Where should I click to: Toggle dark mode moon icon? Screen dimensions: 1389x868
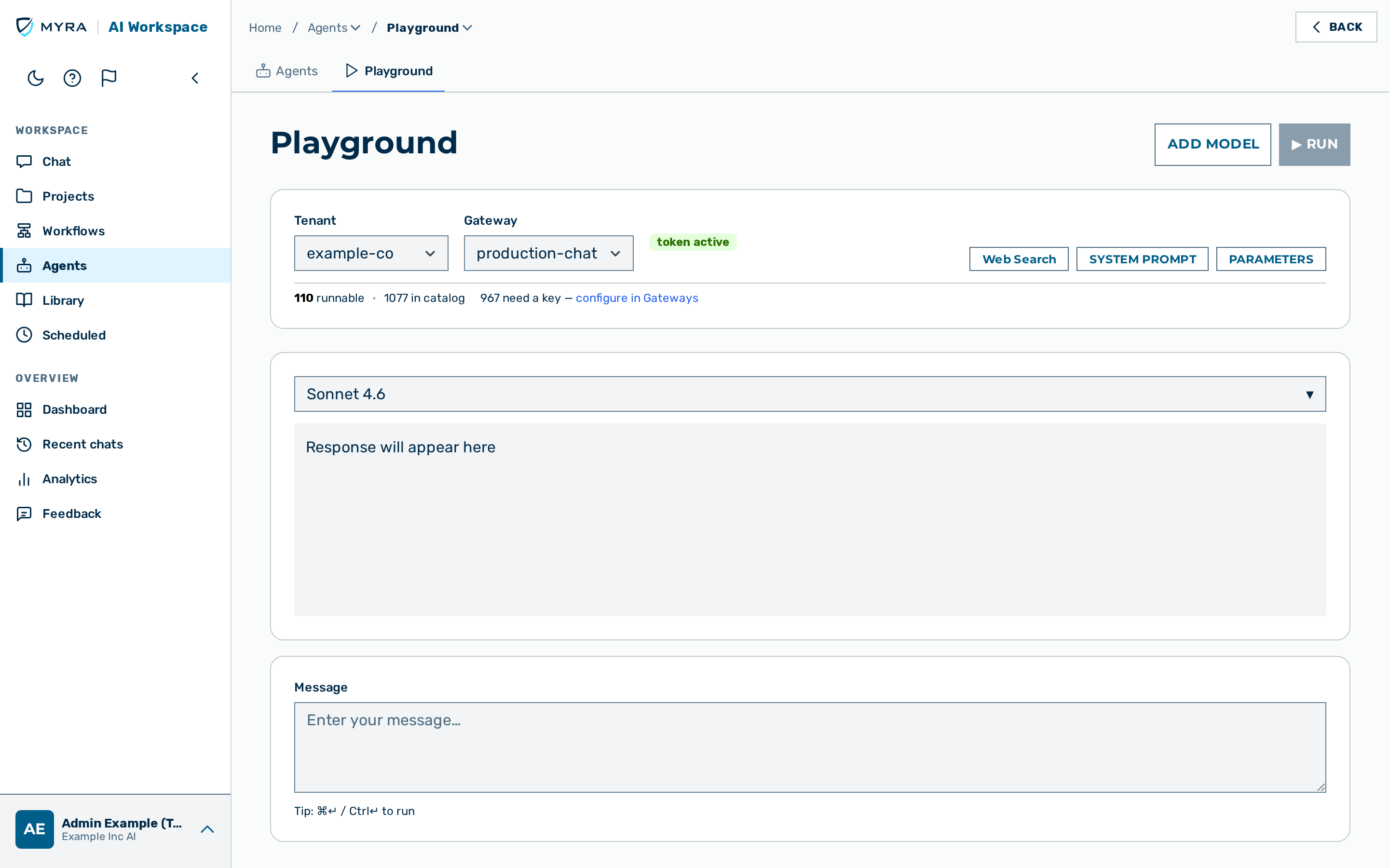click(x=36, y=78)
